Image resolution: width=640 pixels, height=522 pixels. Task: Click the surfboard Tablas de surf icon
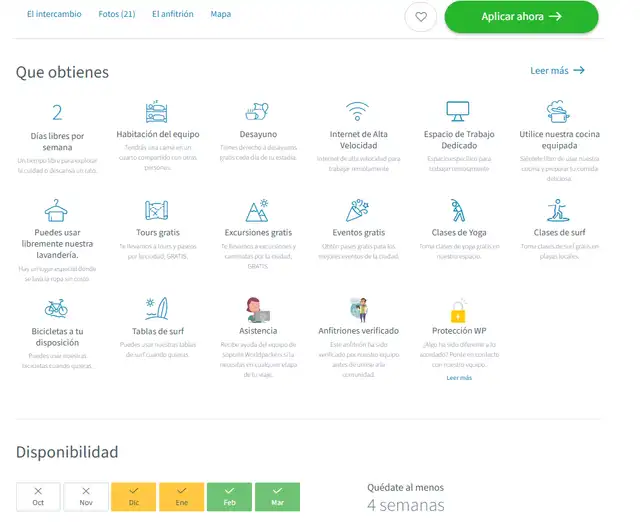(157, 308)
